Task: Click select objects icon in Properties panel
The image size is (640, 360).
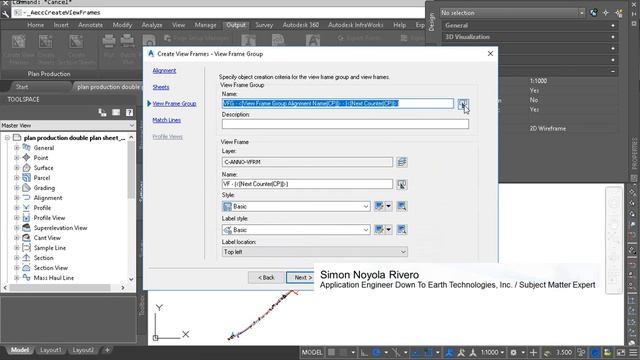Action: [x=606, y=13]
